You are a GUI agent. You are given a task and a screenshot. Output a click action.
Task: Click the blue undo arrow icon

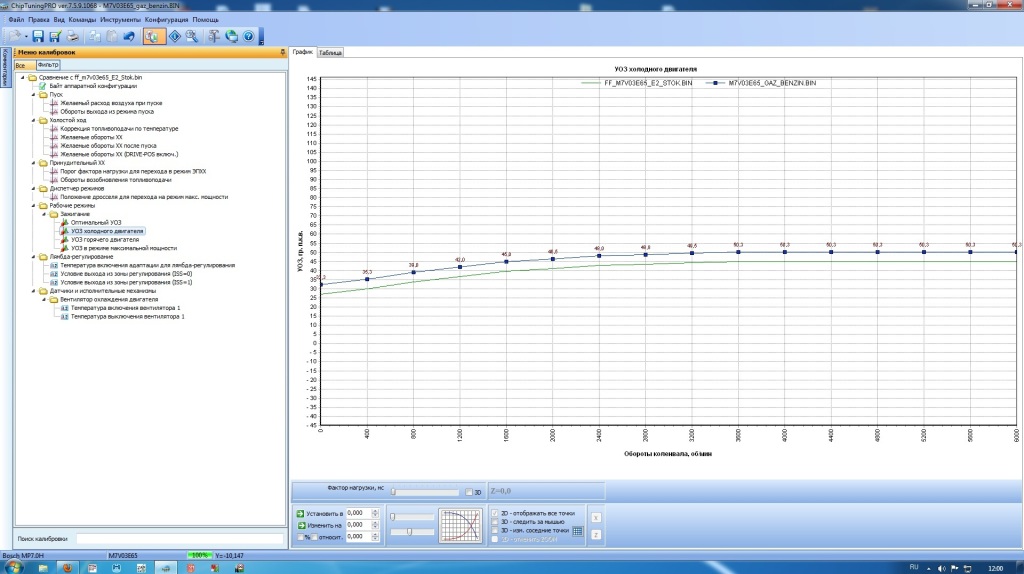(x=129, y=37)
